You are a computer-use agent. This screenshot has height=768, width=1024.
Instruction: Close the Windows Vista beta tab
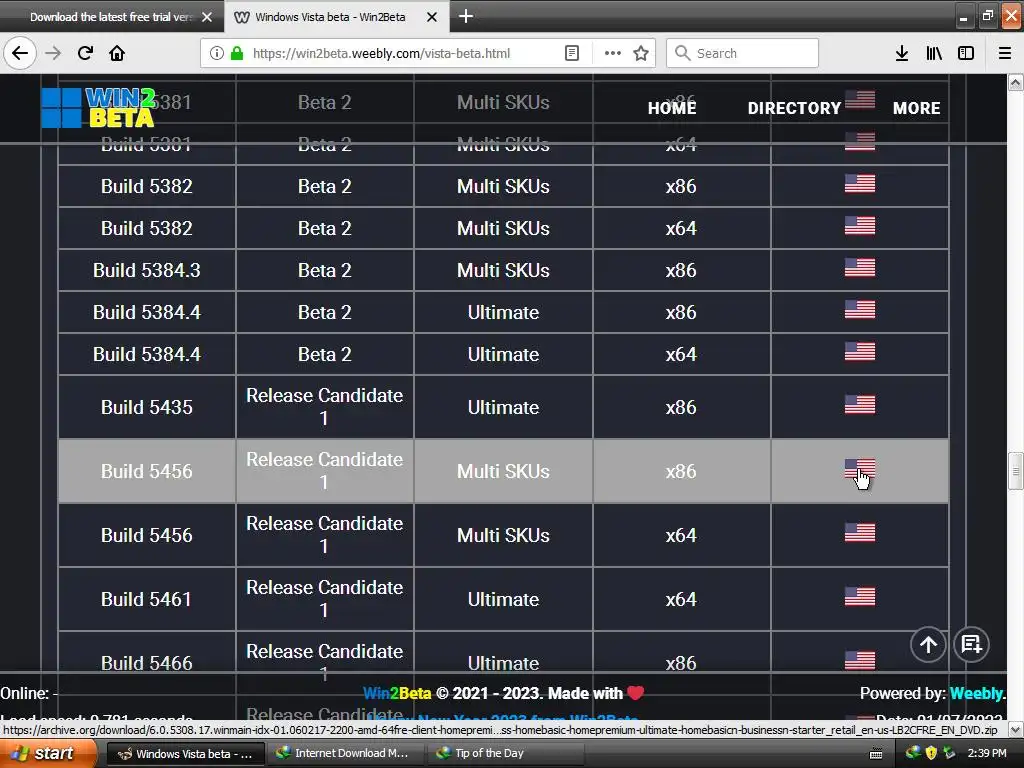tap(432, 17)
